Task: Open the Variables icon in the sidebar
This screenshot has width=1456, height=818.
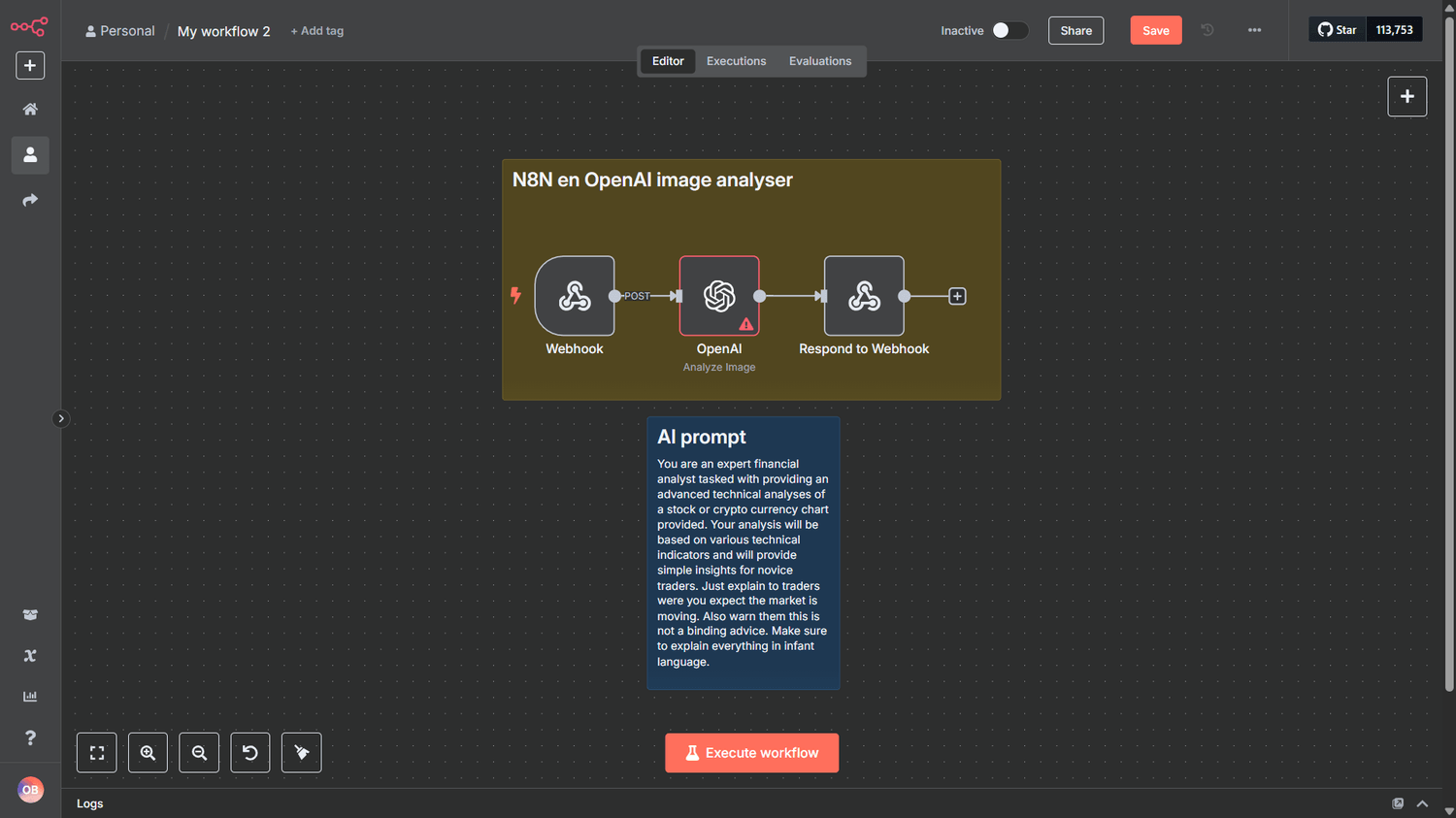Action: tap(30, 656)
